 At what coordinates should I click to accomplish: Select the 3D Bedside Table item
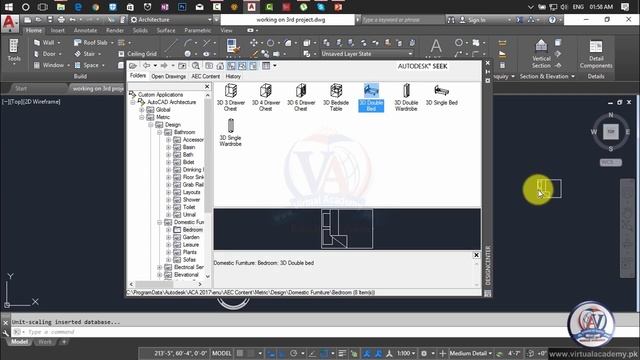point(336,97)
